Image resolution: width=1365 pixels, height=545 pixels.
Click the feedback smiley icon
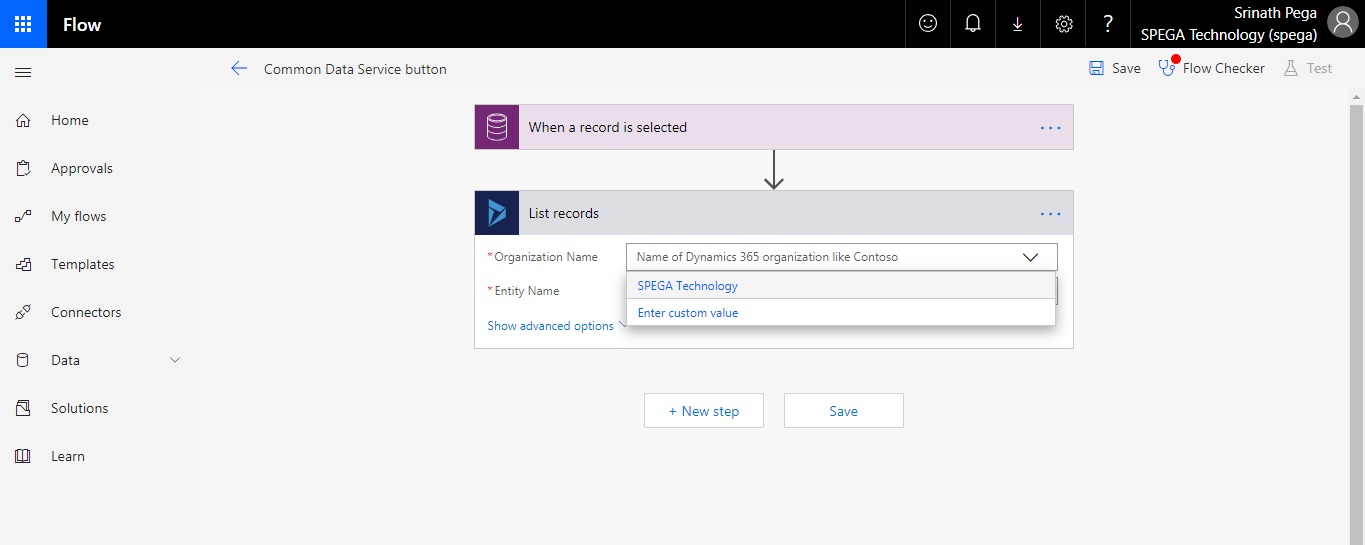pos(927,24)
